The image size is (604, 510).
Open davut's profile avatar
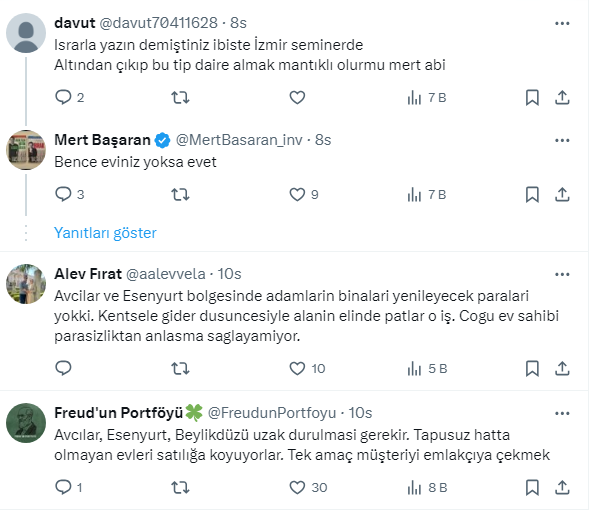point(26,33)
